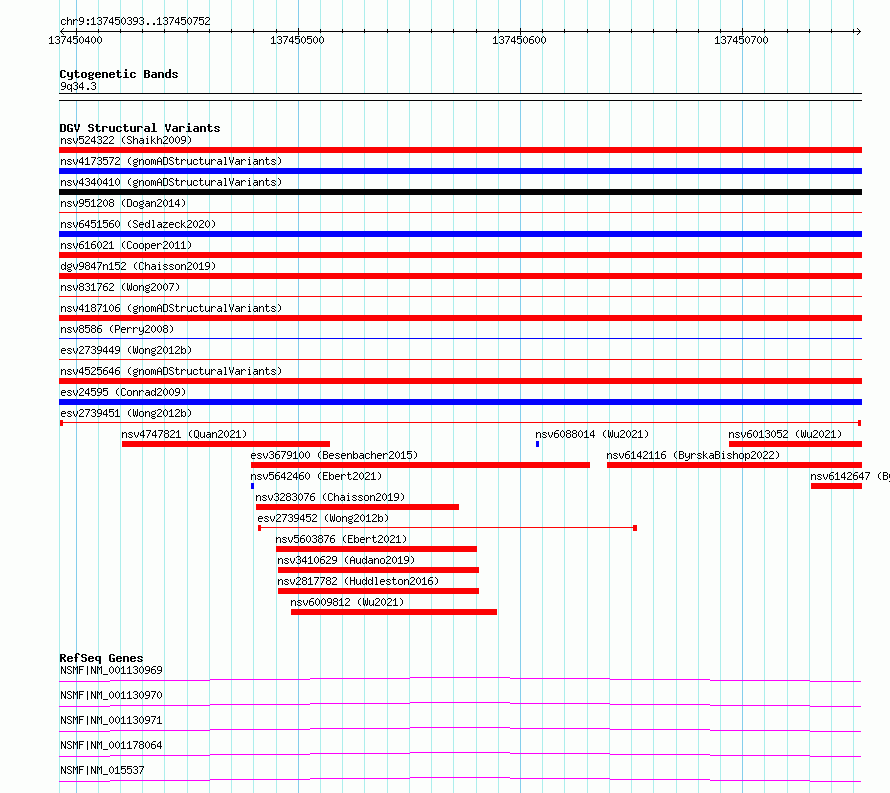Click the RefSeq Genes track title
Viewport: 890px width, 793px height.
point(102,658)
